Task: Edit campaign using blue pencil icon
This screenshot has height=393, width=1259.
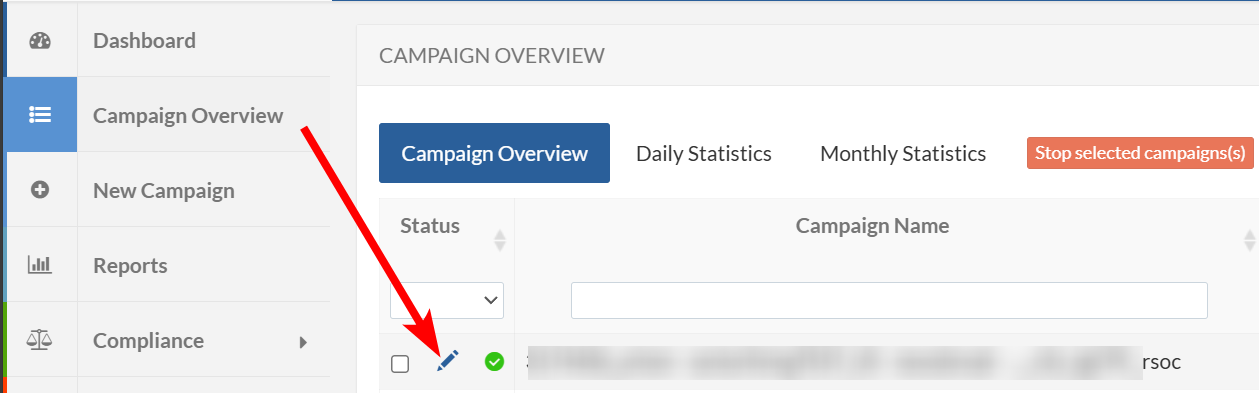Action: 448,361
